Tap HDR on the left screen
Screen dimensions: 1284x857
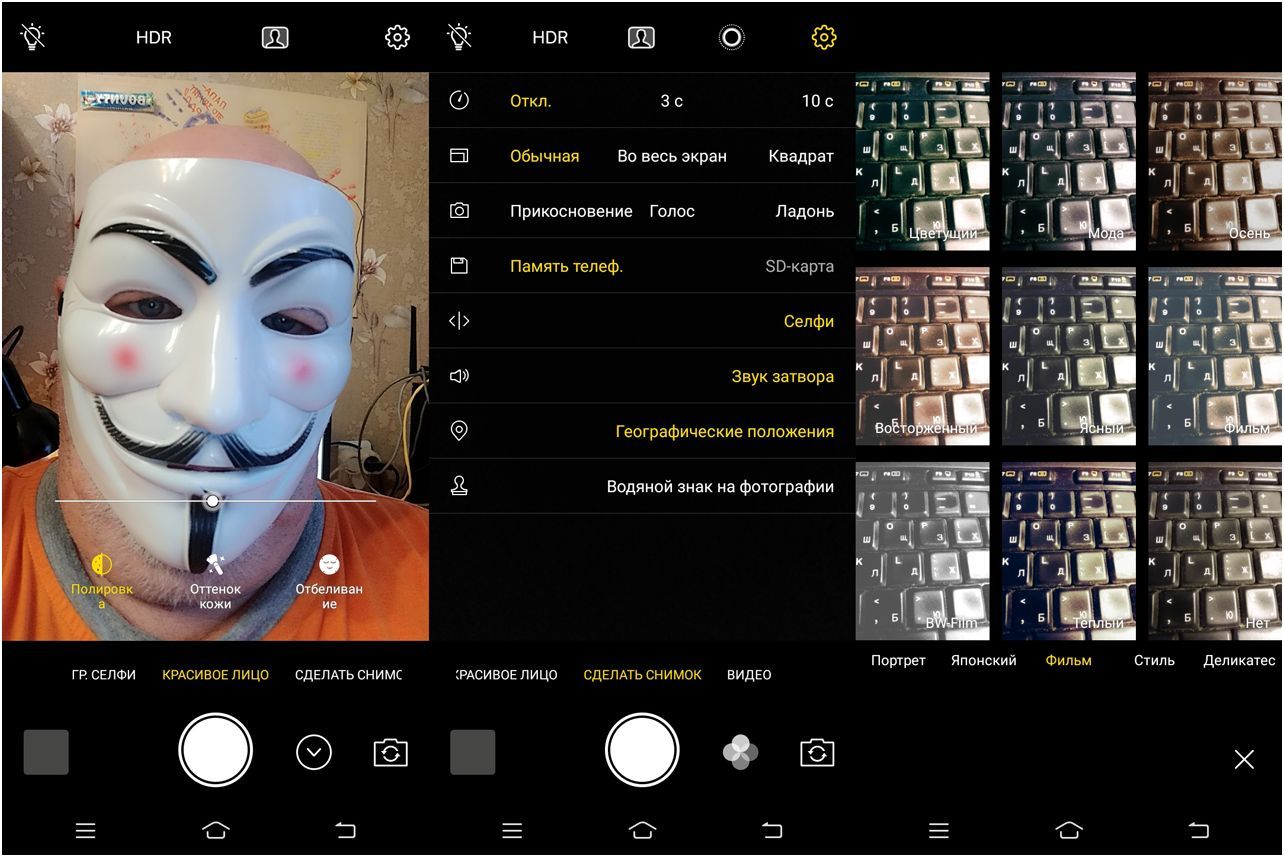pos(154,38)
